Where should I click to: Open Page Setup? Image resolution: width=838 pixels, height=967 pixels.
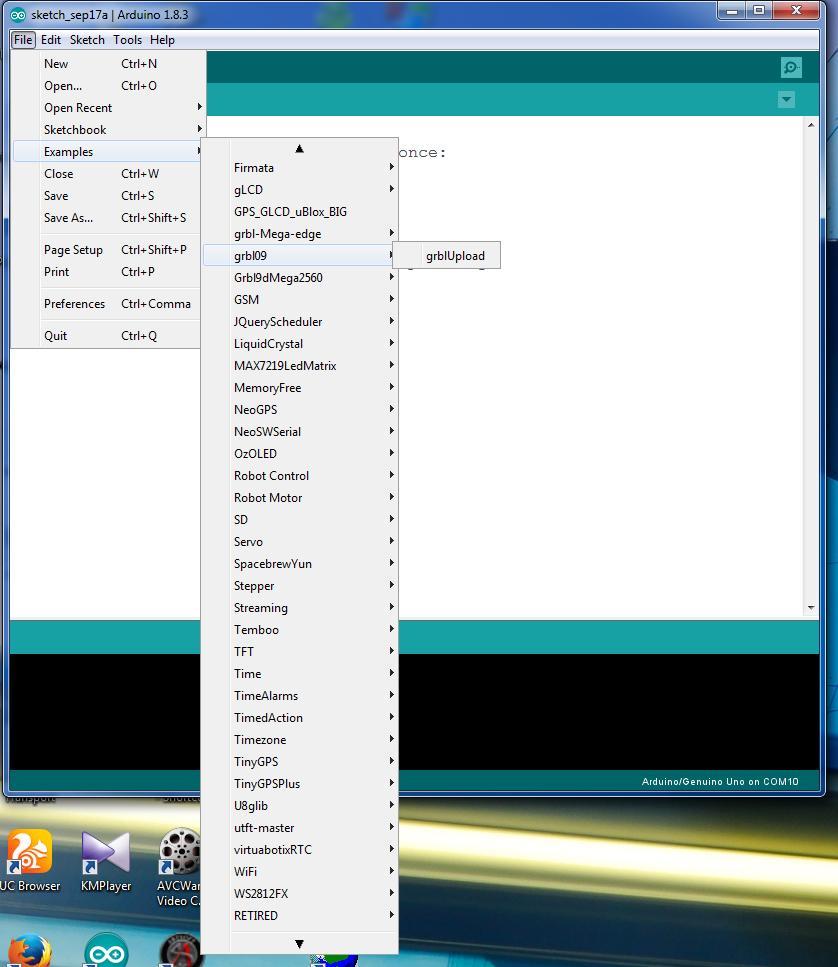point(109,250)
